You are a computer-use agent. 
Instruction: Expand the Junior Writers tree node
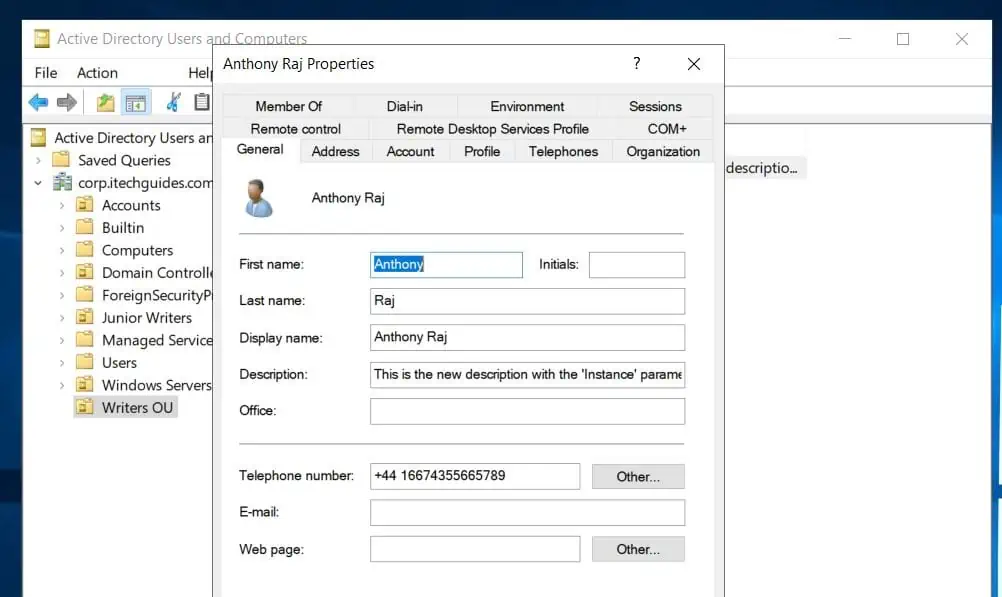[x=62, y=318]
